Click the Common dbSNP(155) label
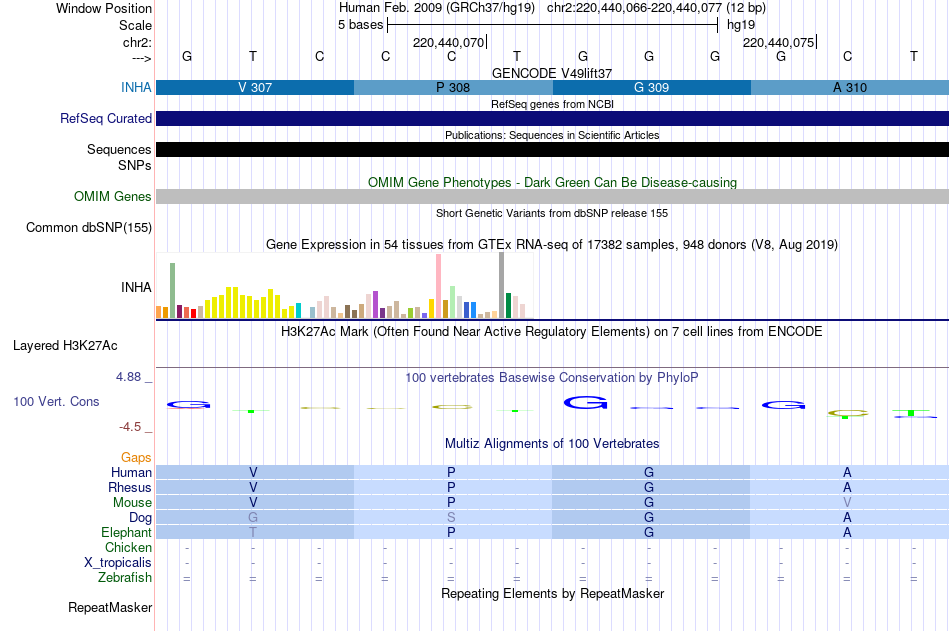Screen dimensions: 950x631 [88, 227]
